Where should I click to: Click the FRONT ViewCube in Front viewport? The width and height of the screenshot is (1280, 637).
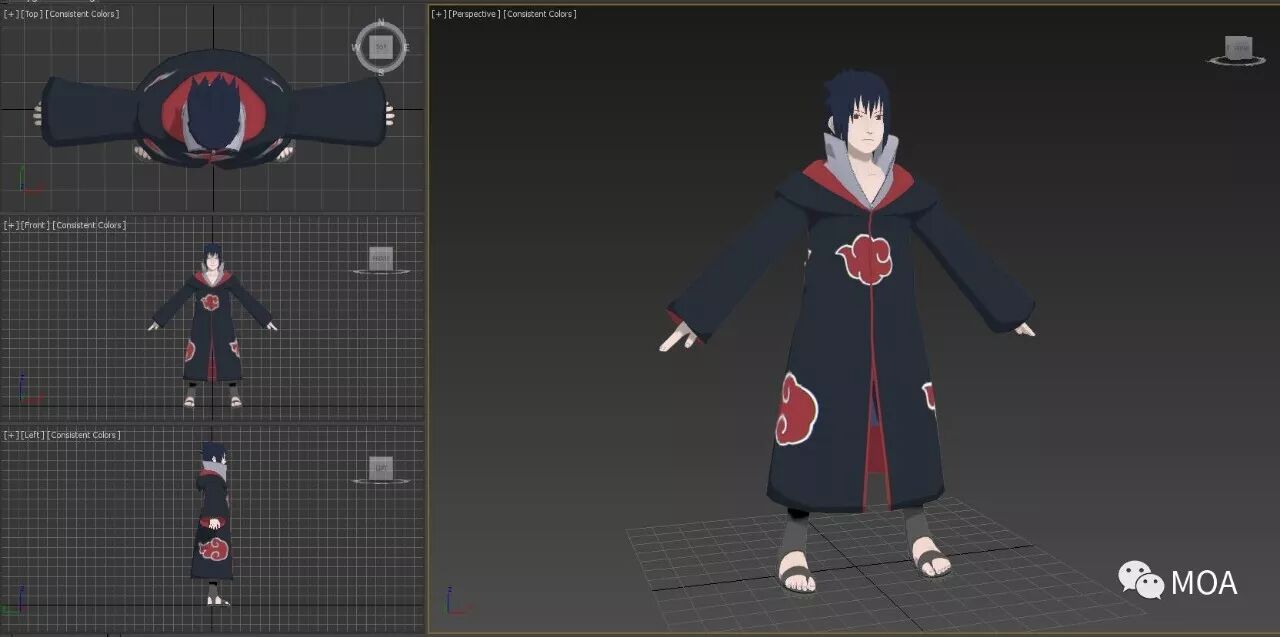pyautogui.click(x=381, y=258)
